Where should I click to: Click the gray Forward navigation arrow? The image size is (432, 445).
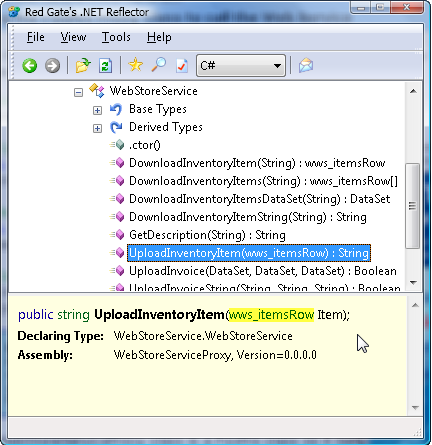52,65
